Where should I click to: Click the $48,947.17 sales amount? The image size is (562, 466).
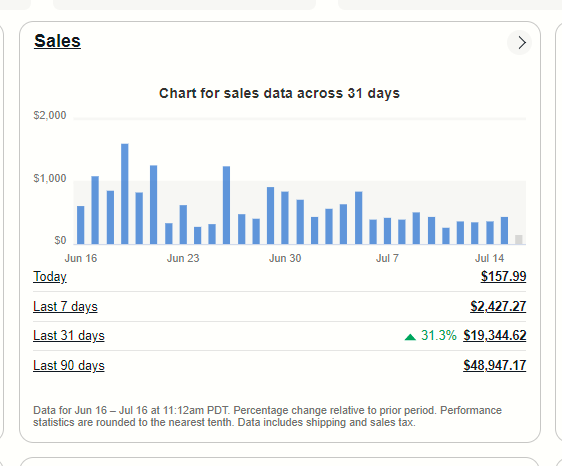click(x=495, y=366)
